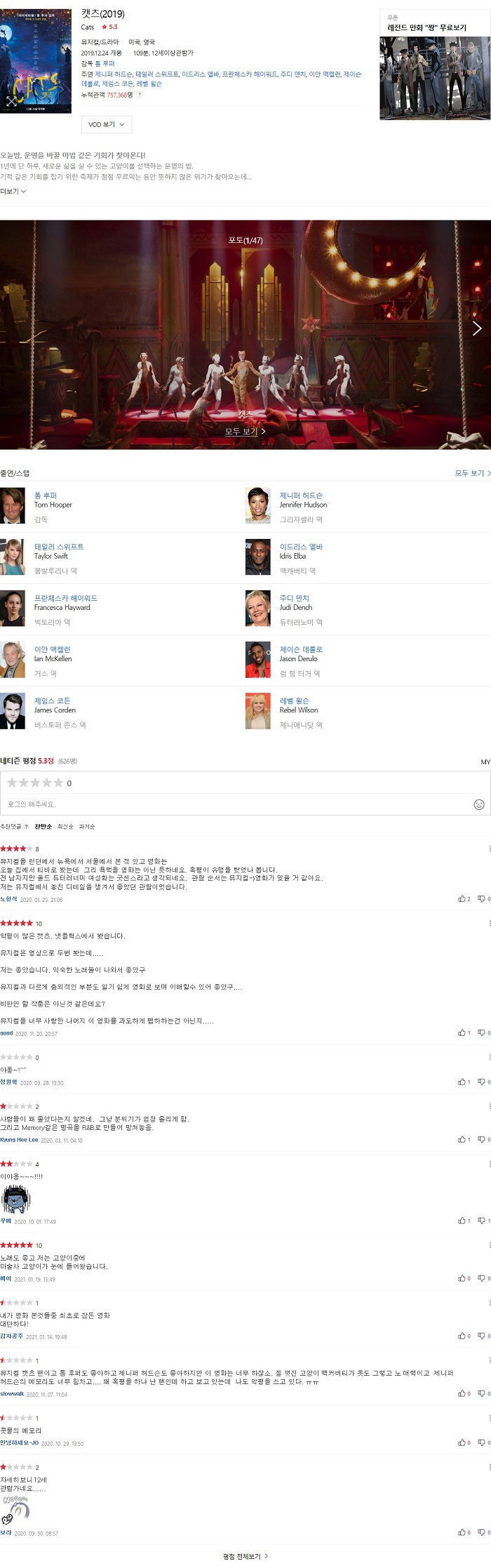This screenshot has height=1568, width=491.
Task: Set your rating with the fifth star
Action: tap(58, 783)
